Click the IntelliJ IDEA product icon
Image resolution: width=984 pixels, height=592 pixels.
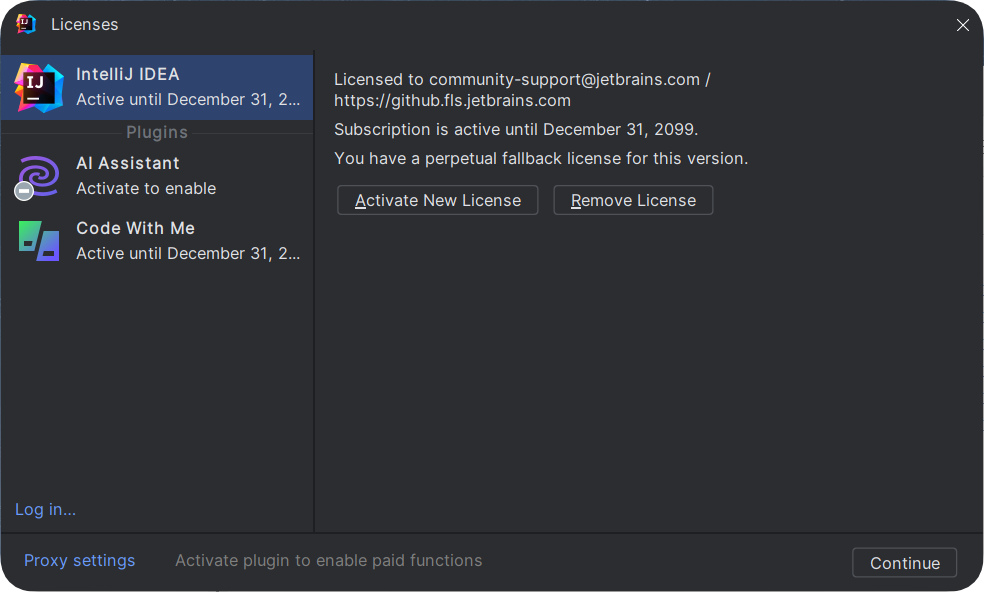point(39,87)
